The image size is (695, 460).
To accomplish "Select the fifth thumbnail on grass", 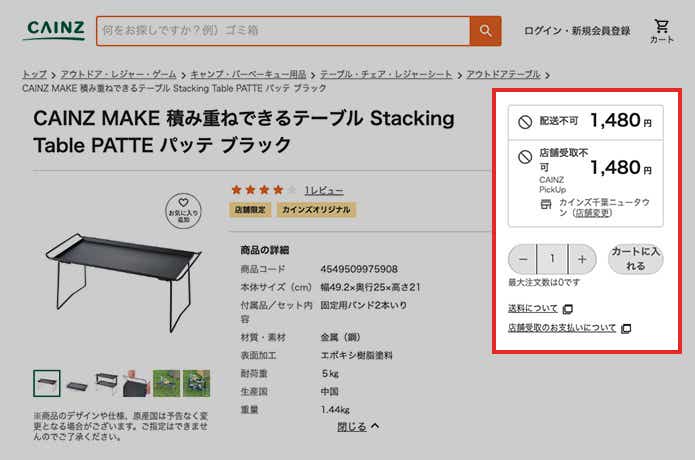I will point(167,383).
